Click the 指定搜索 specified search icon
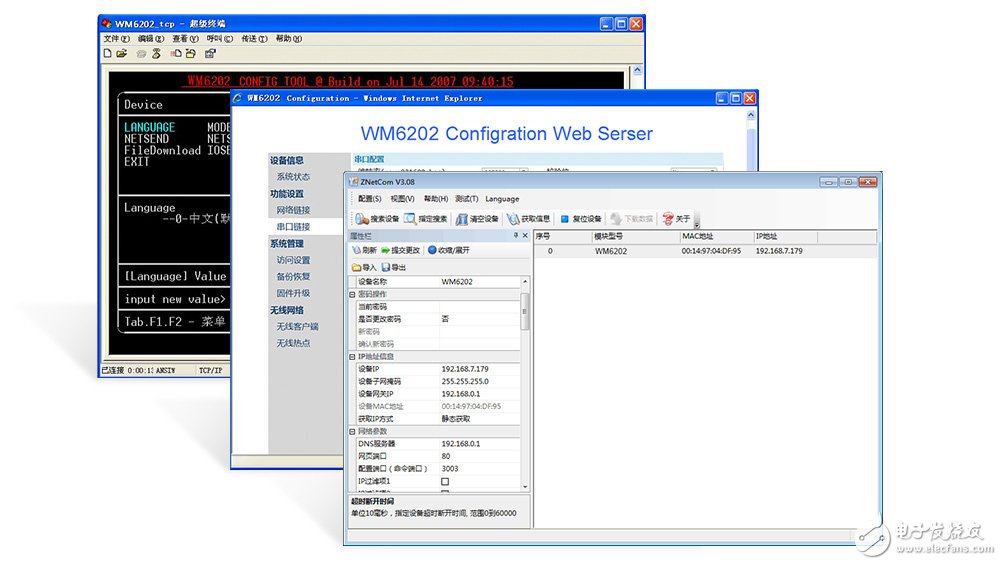 click(x=411, y=219)
